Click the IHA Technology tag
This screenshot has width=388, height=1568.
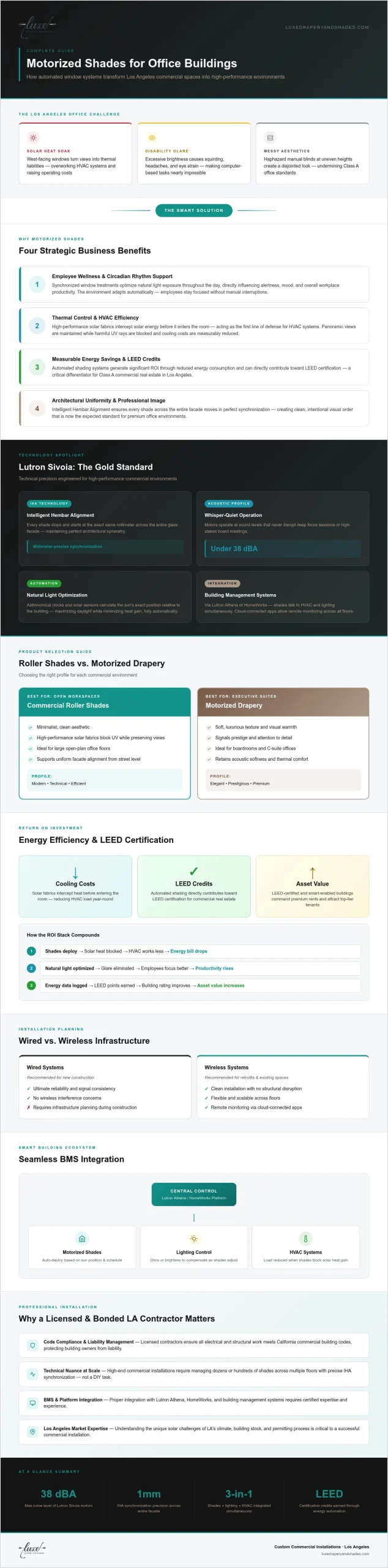pos(49,503)
